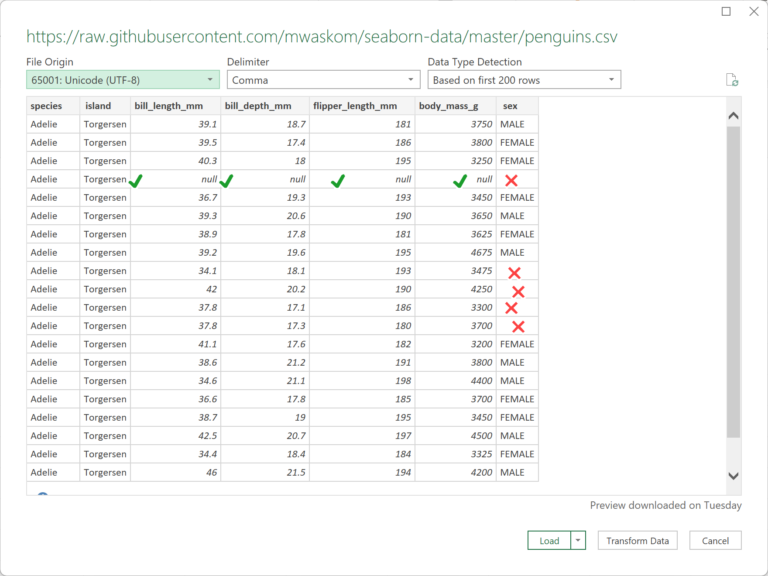
Task: Click body mass cell 4200
Action: pyautogui.click(x=456, y=473)
